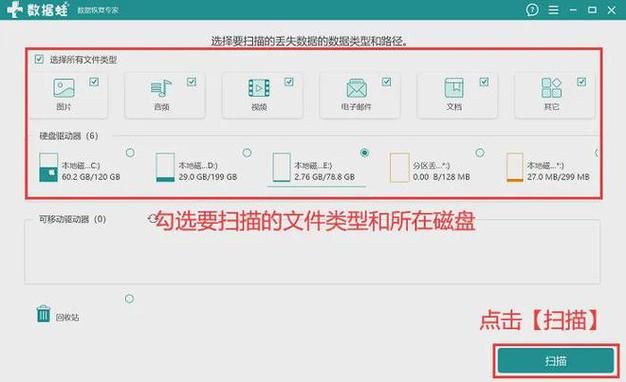Image resolution: width=626 pixels, height=382 pixels.
Task: Select the radio button for 128 MB partition
Action: [x=480, y=152]
